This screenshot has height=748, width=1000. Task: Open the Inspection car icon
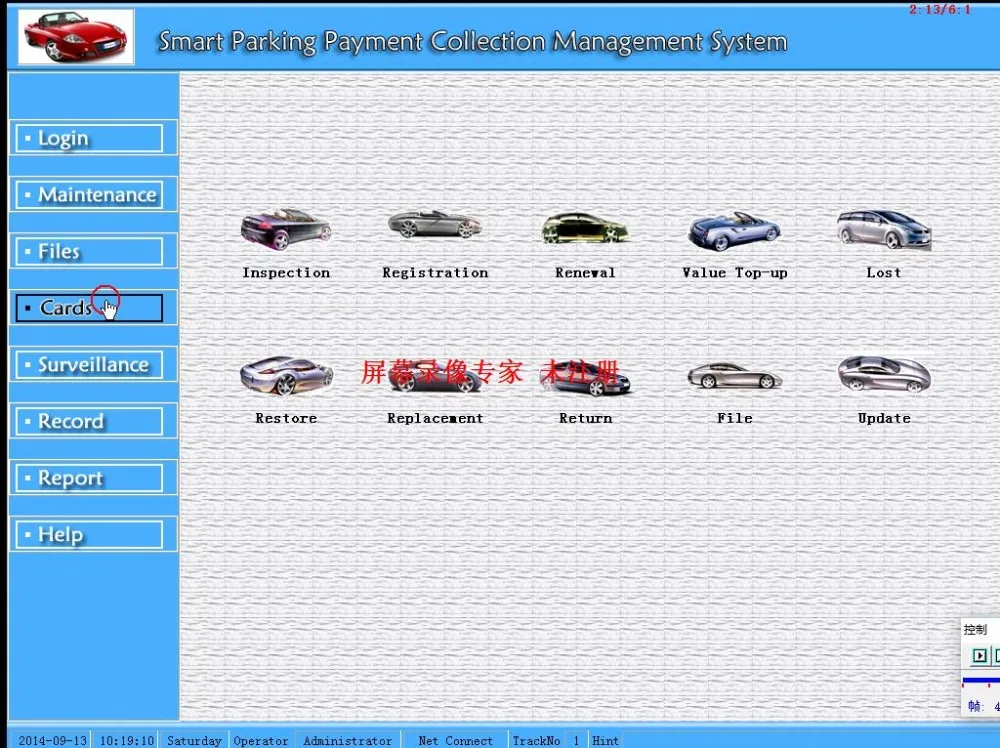pos(285,230)
